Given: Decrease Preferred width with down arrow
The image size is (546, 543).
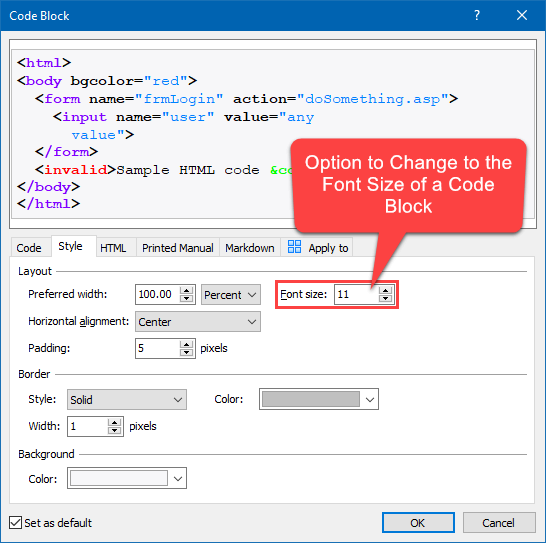Looking at the screenshot, I should pyautogui.click(x=187, y=298).
